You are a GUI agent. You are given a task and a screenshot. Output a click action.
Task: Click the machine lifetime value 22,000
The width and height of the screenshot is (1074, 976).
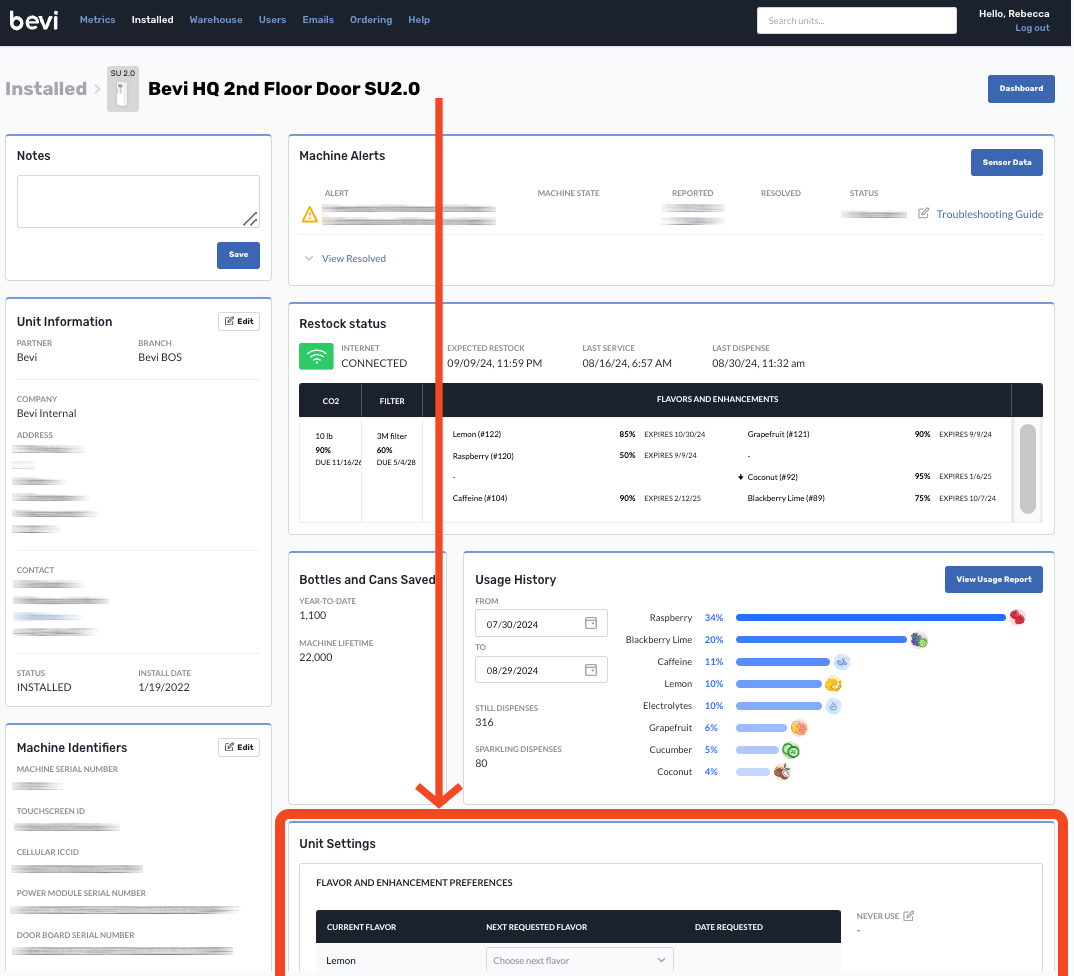point(316,657)
